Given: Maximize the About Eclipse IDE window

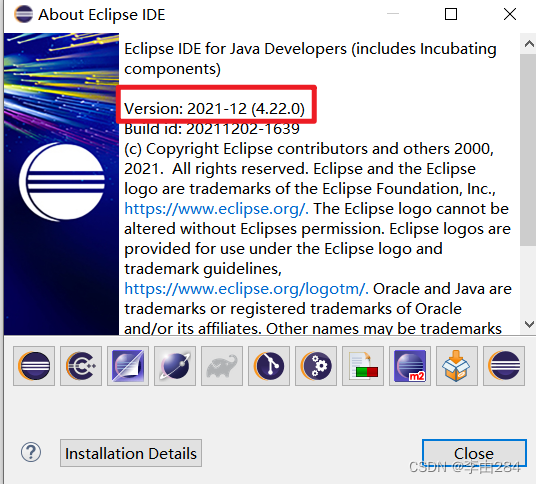Looking at the screenshot, I should click(x=451, y=14).
